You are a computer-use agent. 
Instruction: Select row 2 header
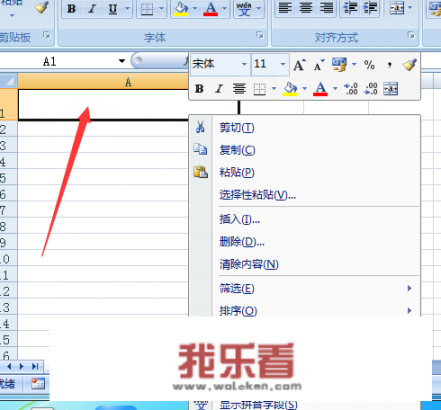tap(9, 129)
